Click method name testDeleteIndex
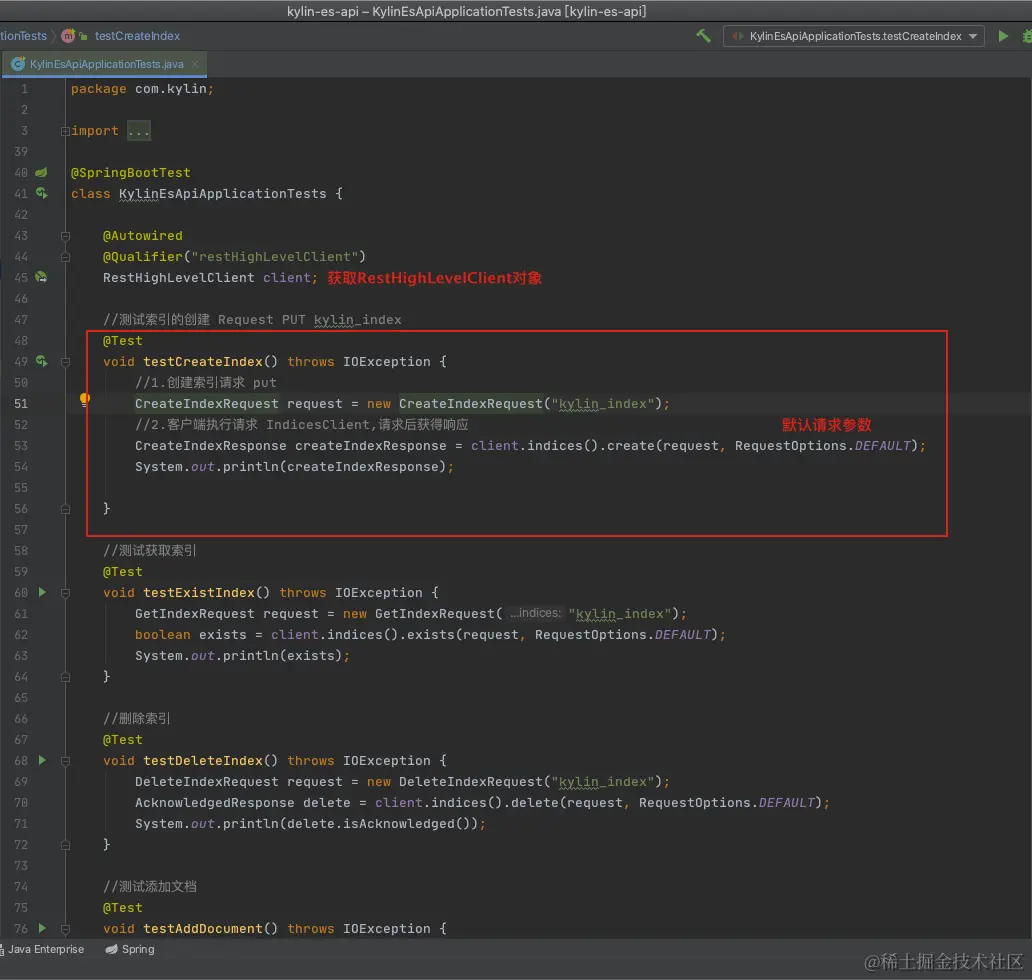1032x980 pixels. 203,760
